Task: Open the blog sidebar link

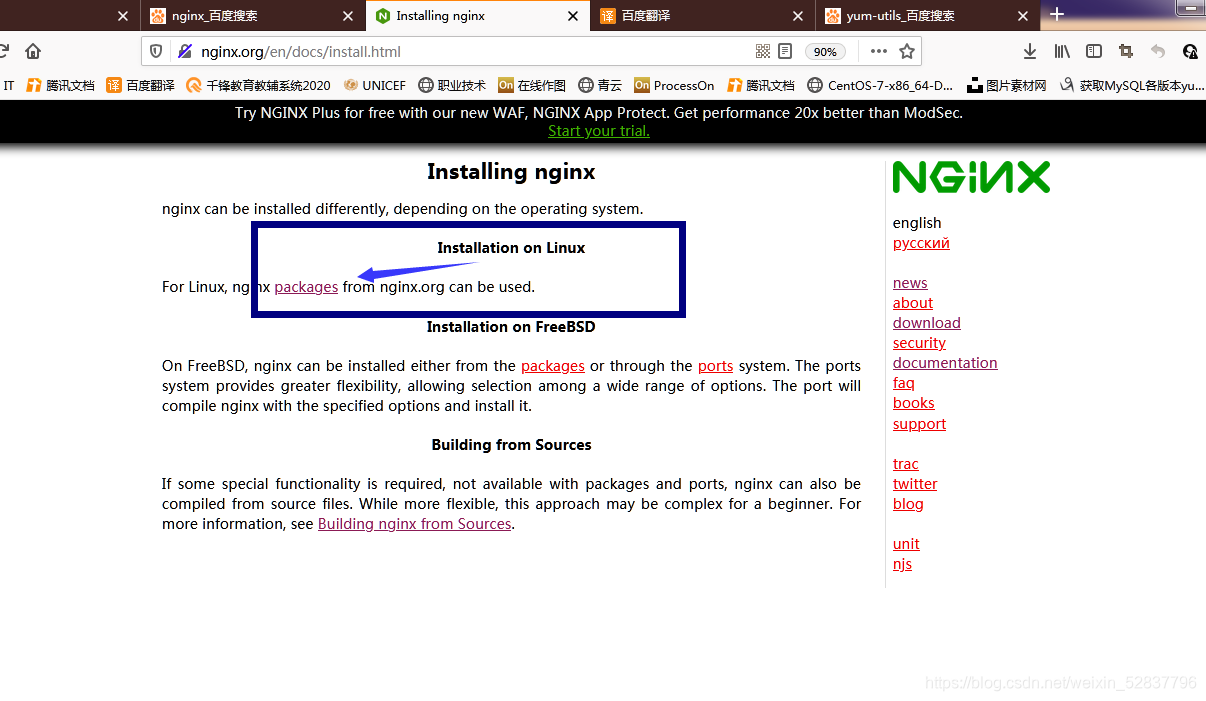Action: (x=908, y=504)
